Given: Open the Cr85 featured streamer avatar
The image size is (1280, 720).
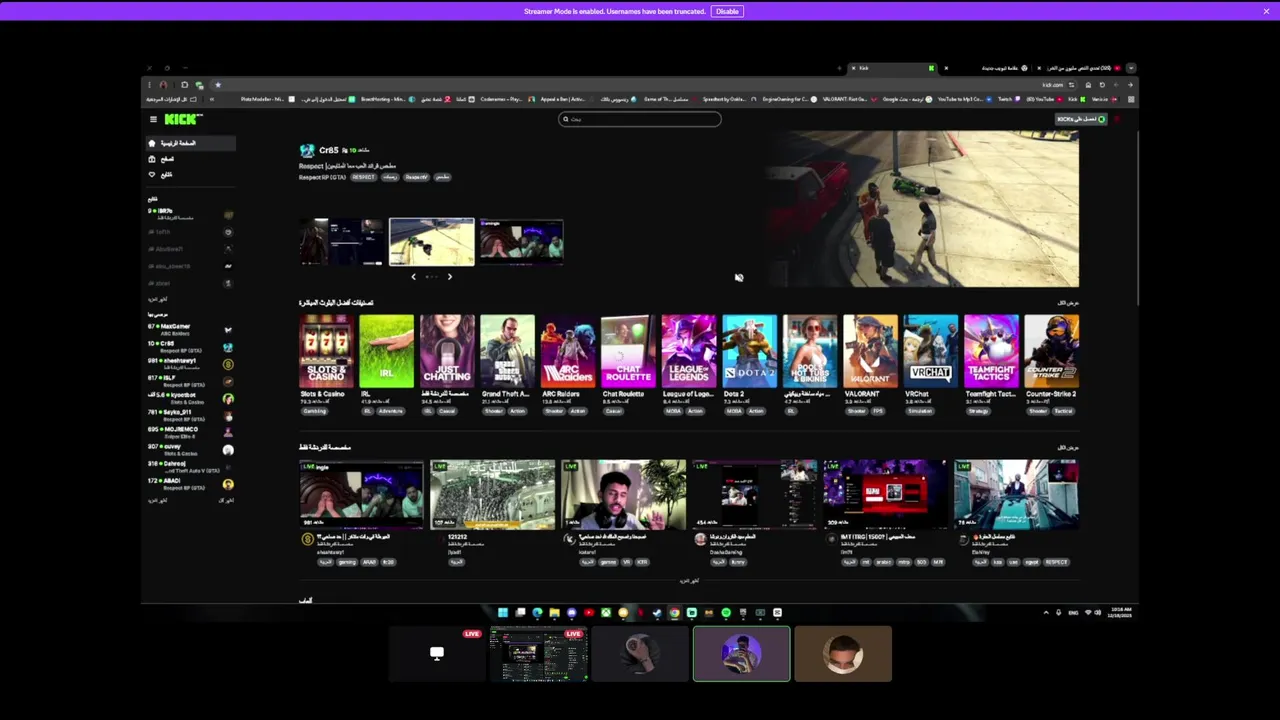Looking at the screenshot, I should (x=307, y=151).
